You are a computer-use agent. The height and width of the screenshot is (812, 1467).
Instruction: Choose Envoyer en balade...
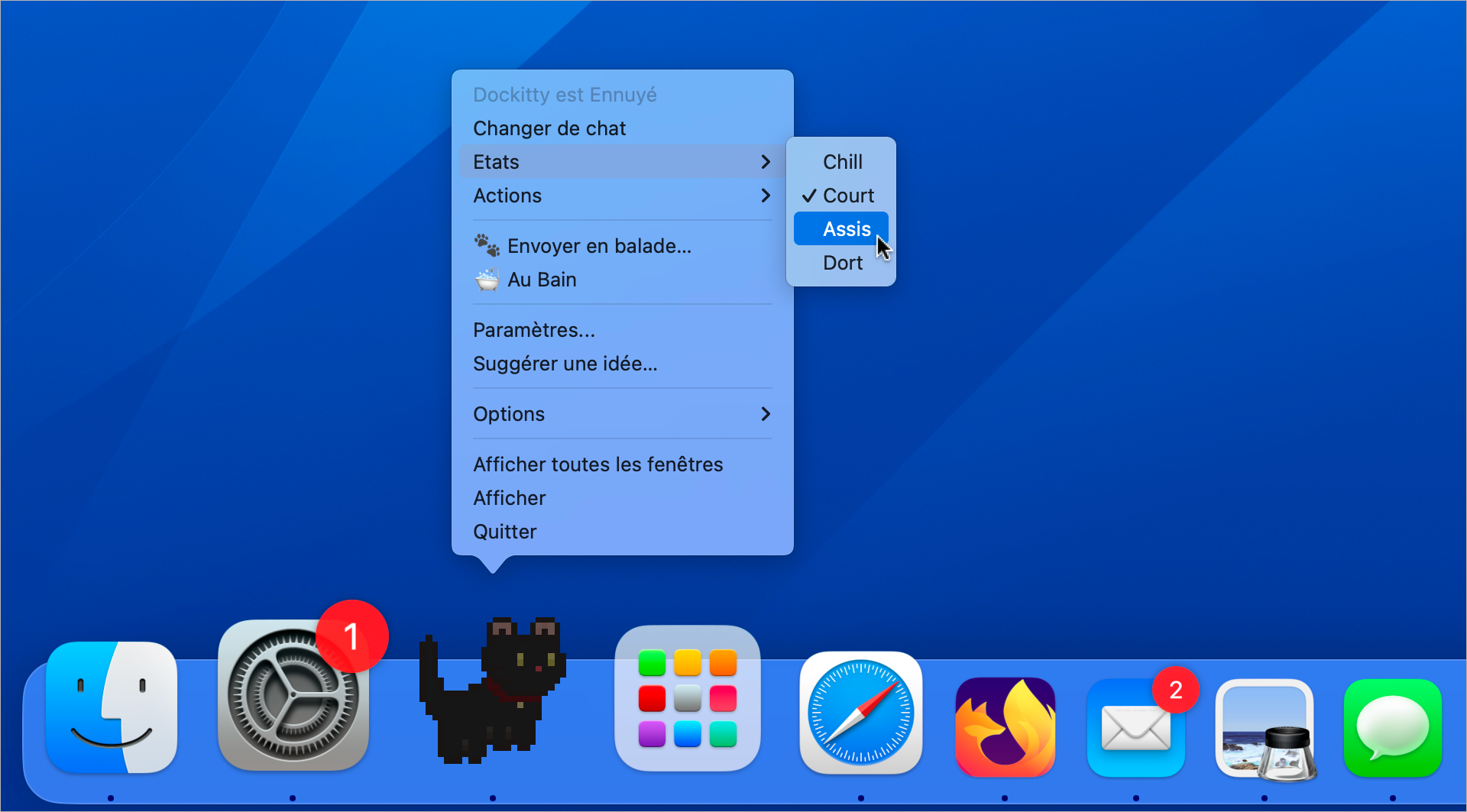click(623, 246)
